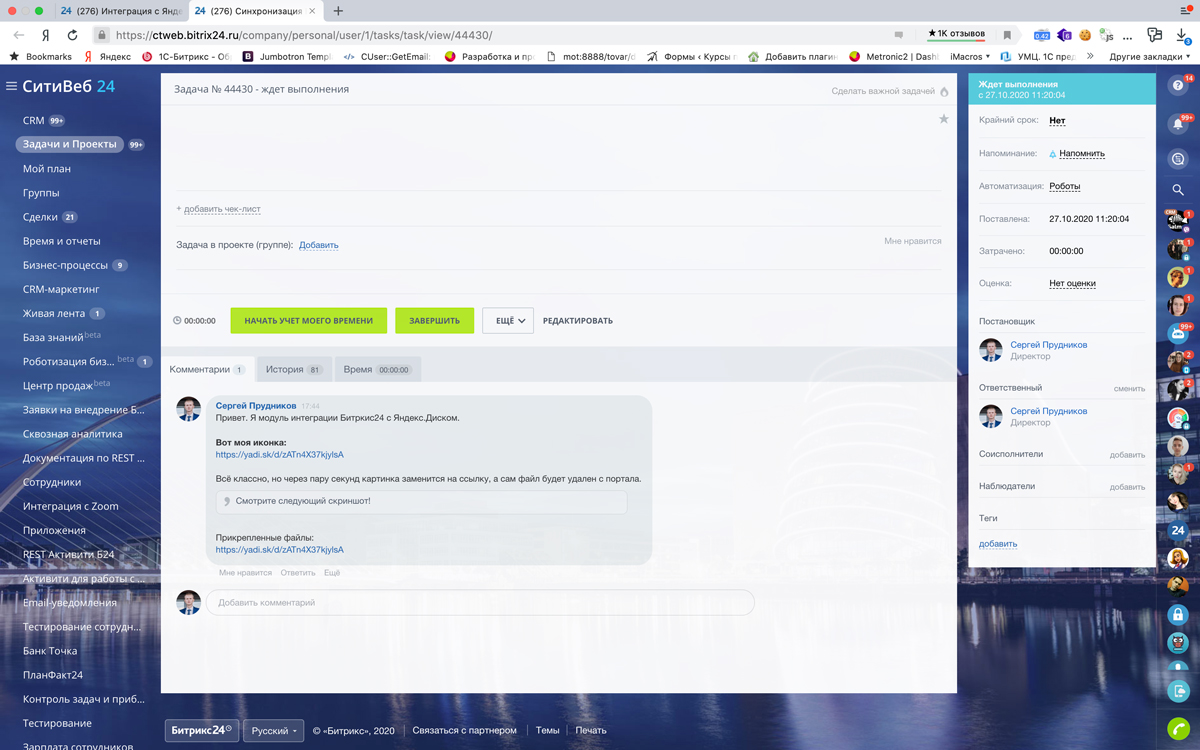Open the notifications bell in right sidebar

1178,124
